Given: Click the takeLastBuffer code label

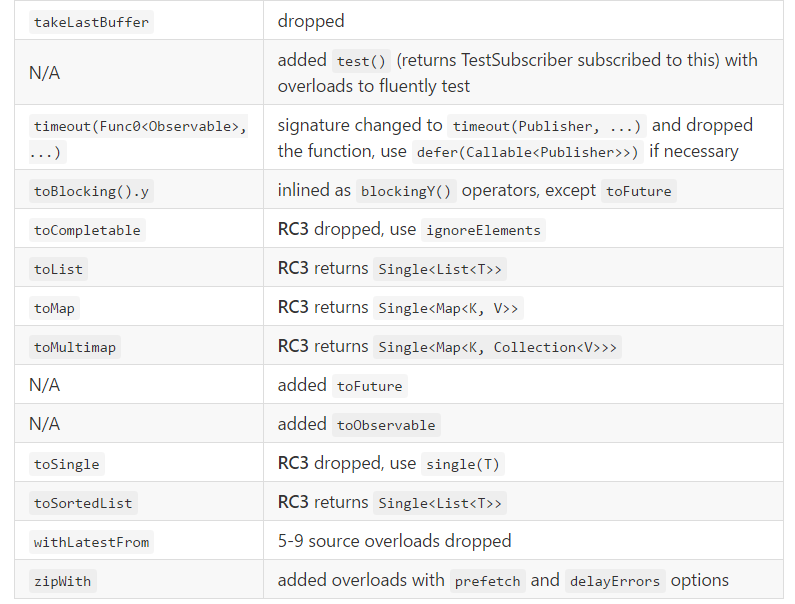Looking at the screenshot, I should click(91, 22).
